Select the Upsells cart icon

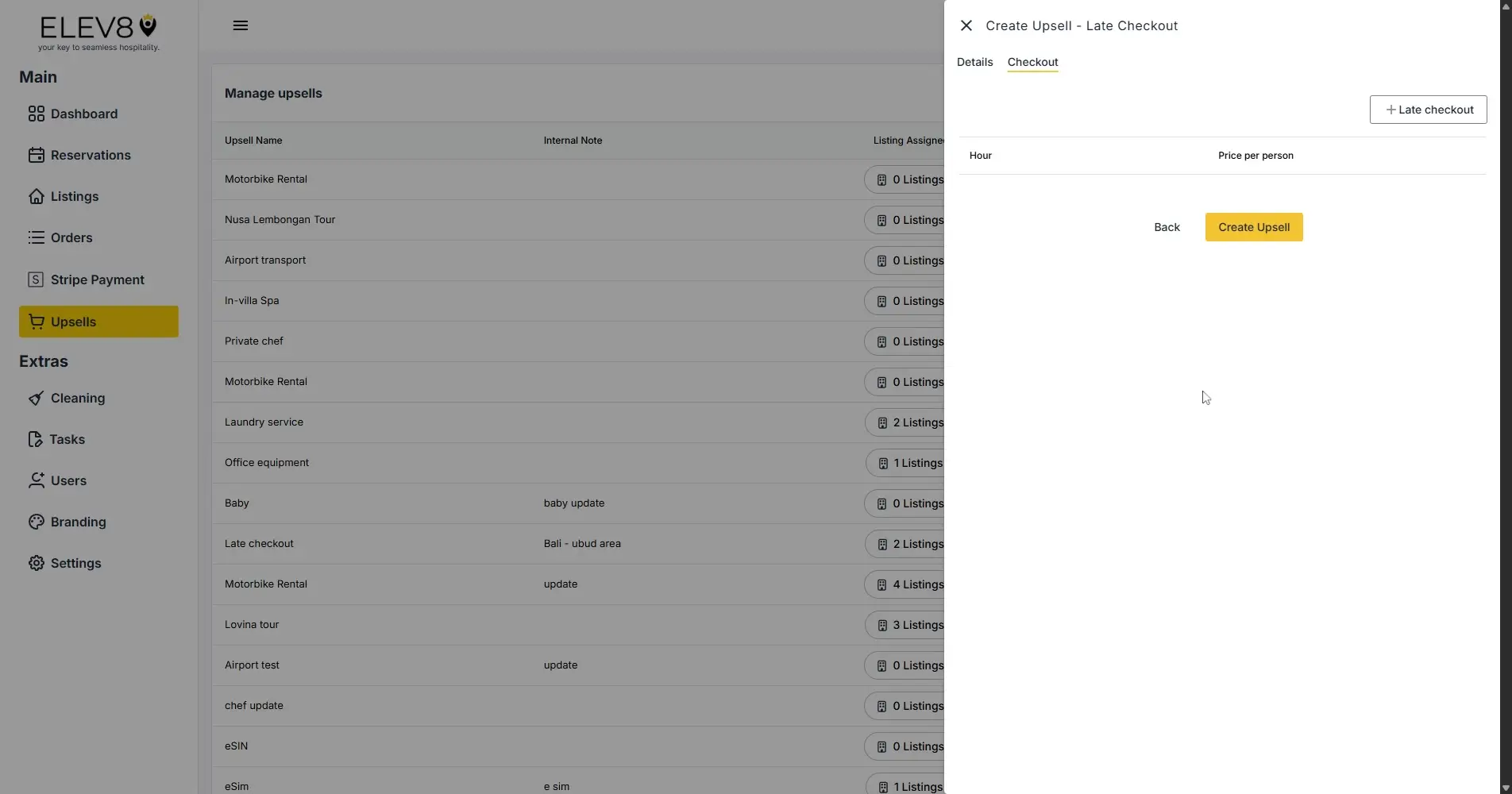[x=37, y=321]
